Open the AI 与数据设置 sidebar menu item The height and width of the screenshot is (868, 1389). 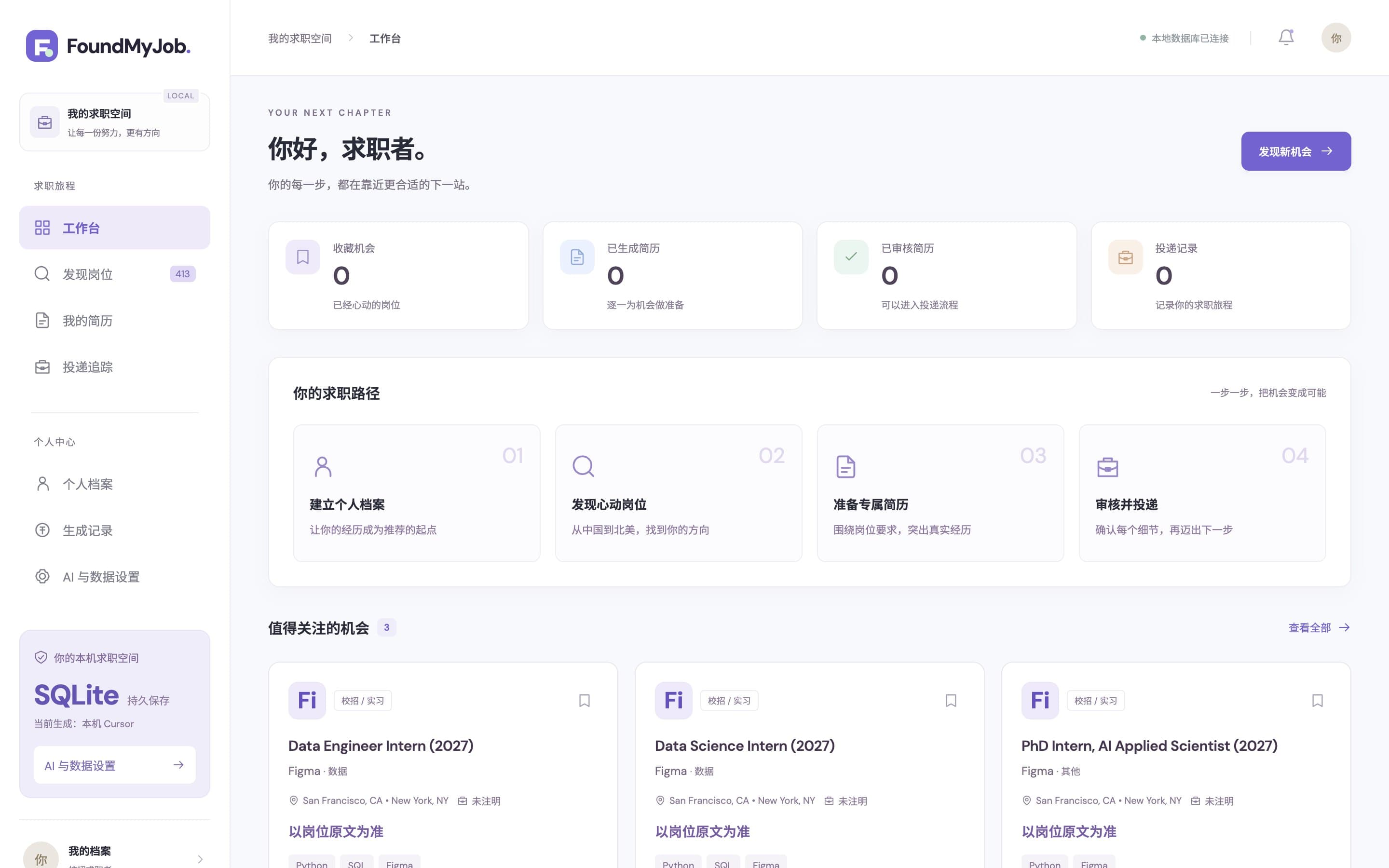(115, 576)
